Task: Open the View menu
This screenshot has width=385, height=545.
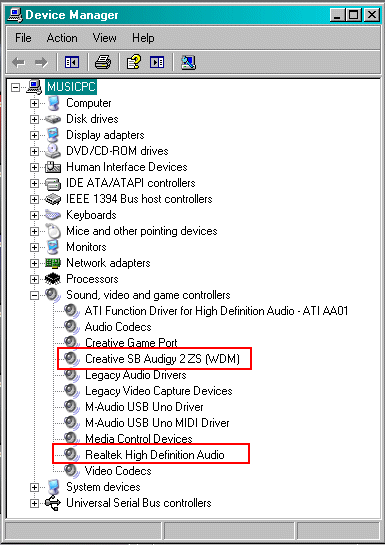Action: tap(104, 38)
